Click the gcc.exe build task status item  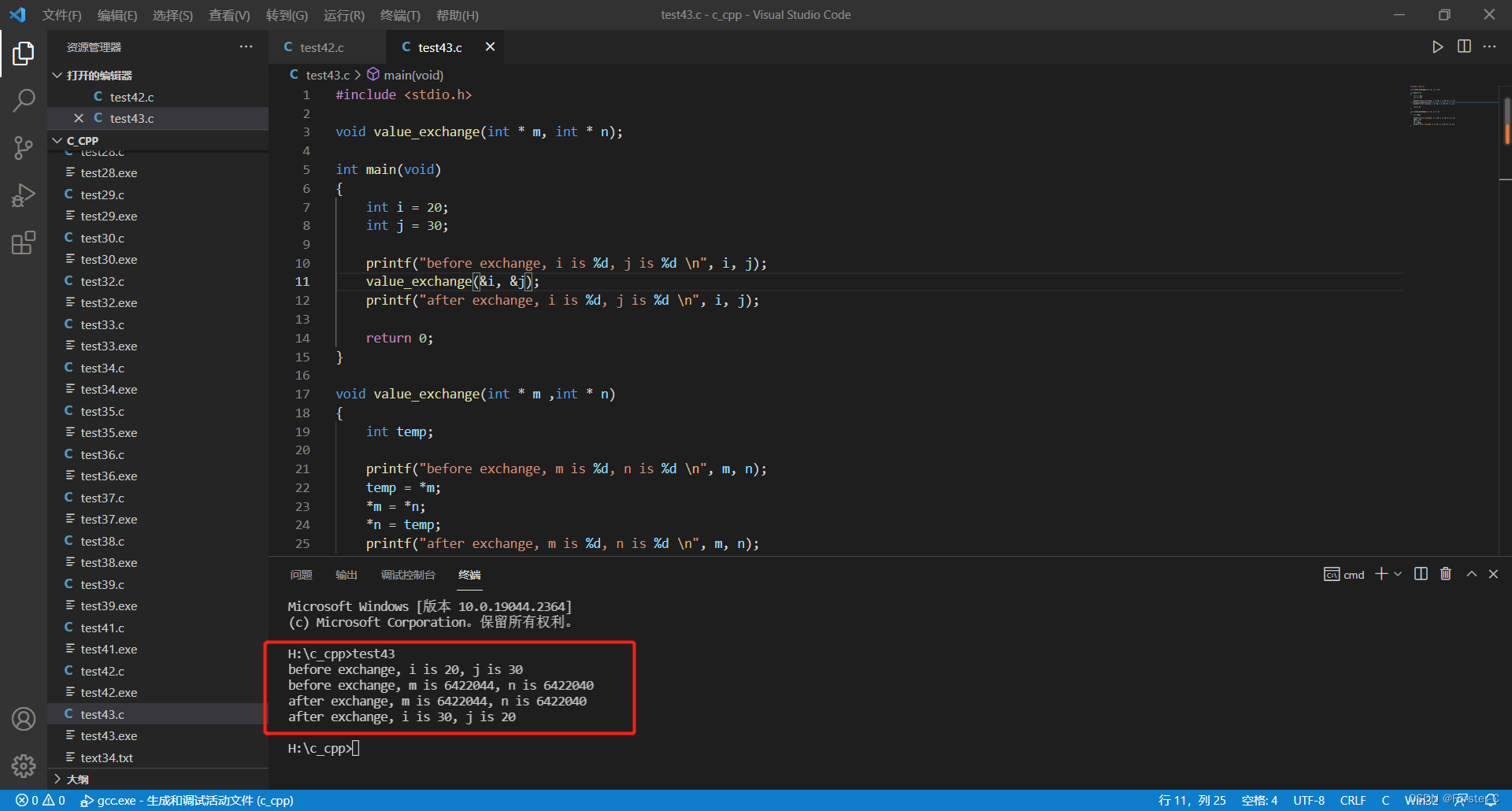tap(187, 800)
